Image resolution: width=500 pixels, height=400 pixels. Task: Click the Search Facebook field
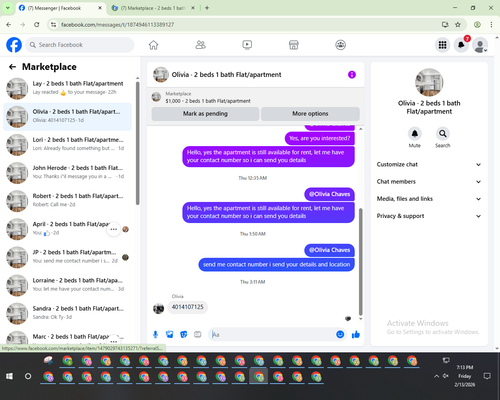click(x=80, y=45)
